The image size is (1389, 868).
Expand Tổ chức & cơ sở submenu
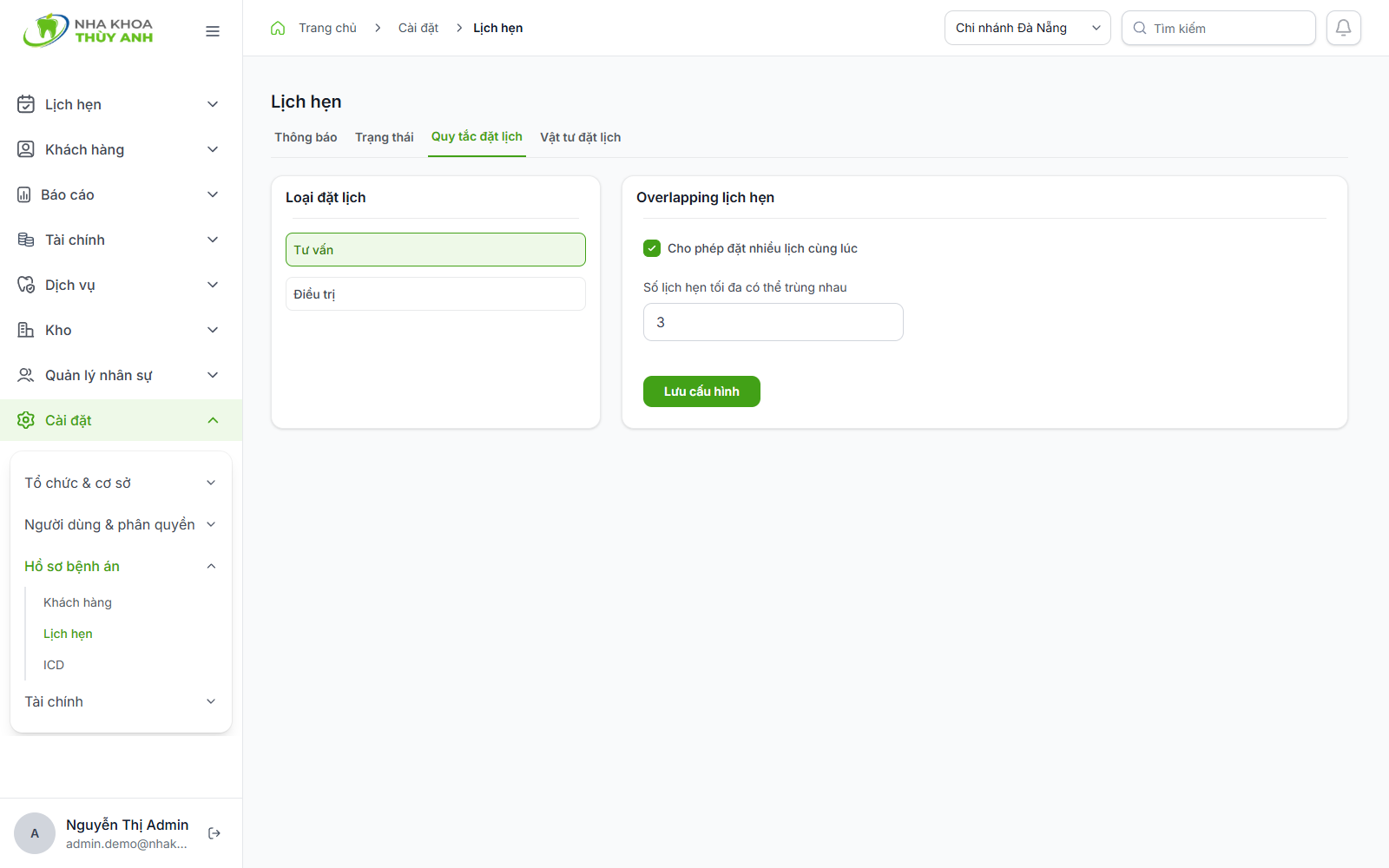pyautogui.click(x=121, y=483)
